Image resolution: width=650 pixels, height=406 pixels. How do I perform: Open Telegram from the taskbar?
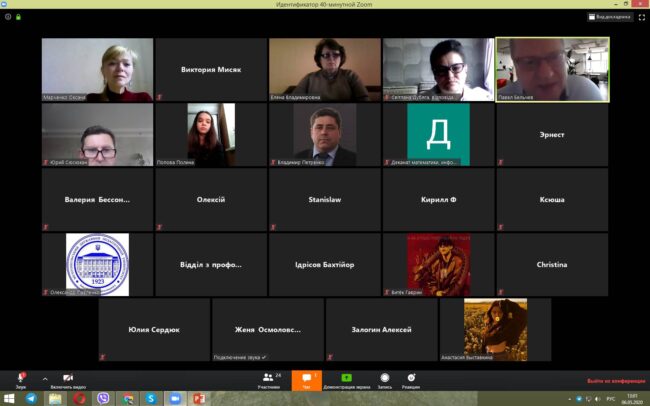(x=31, y=398)
